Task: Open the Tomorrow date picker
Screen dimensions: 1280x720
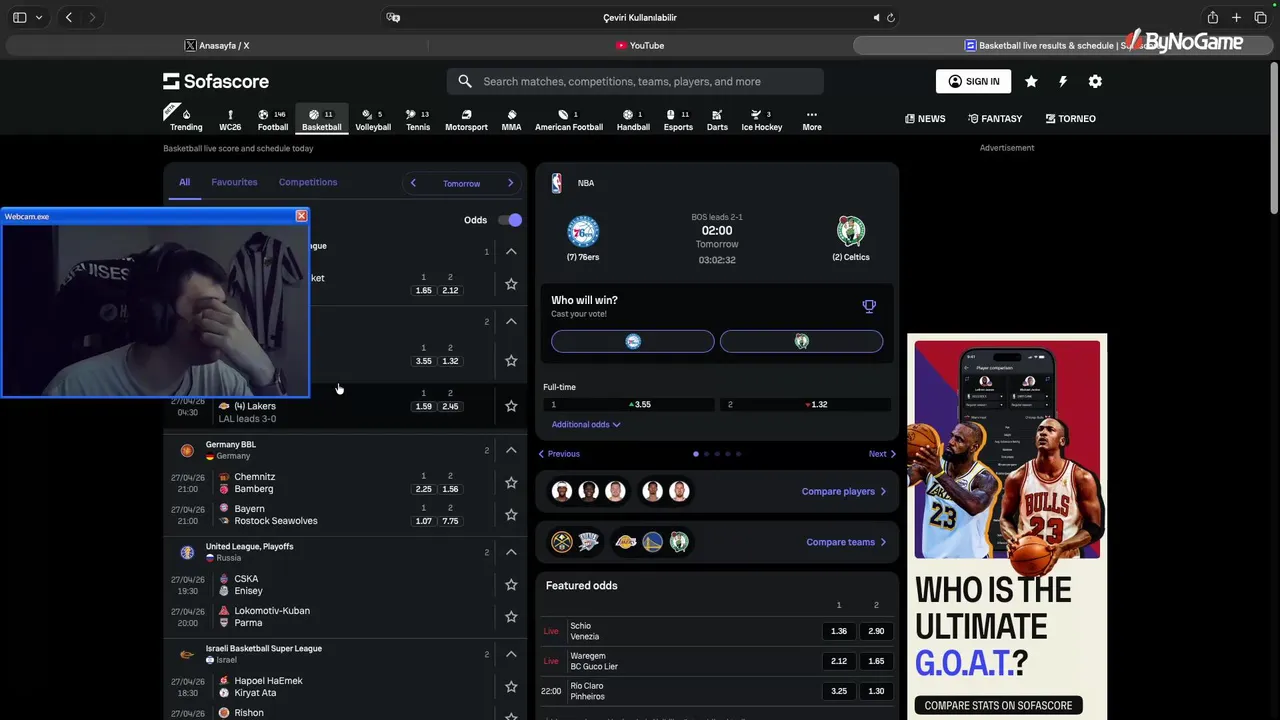Action: 462,184
